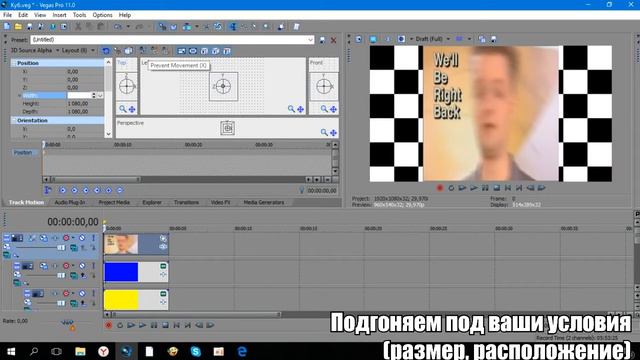Open track 1 automation settings dropdown arrow
The image size is (640, 360).
[73, 238]
